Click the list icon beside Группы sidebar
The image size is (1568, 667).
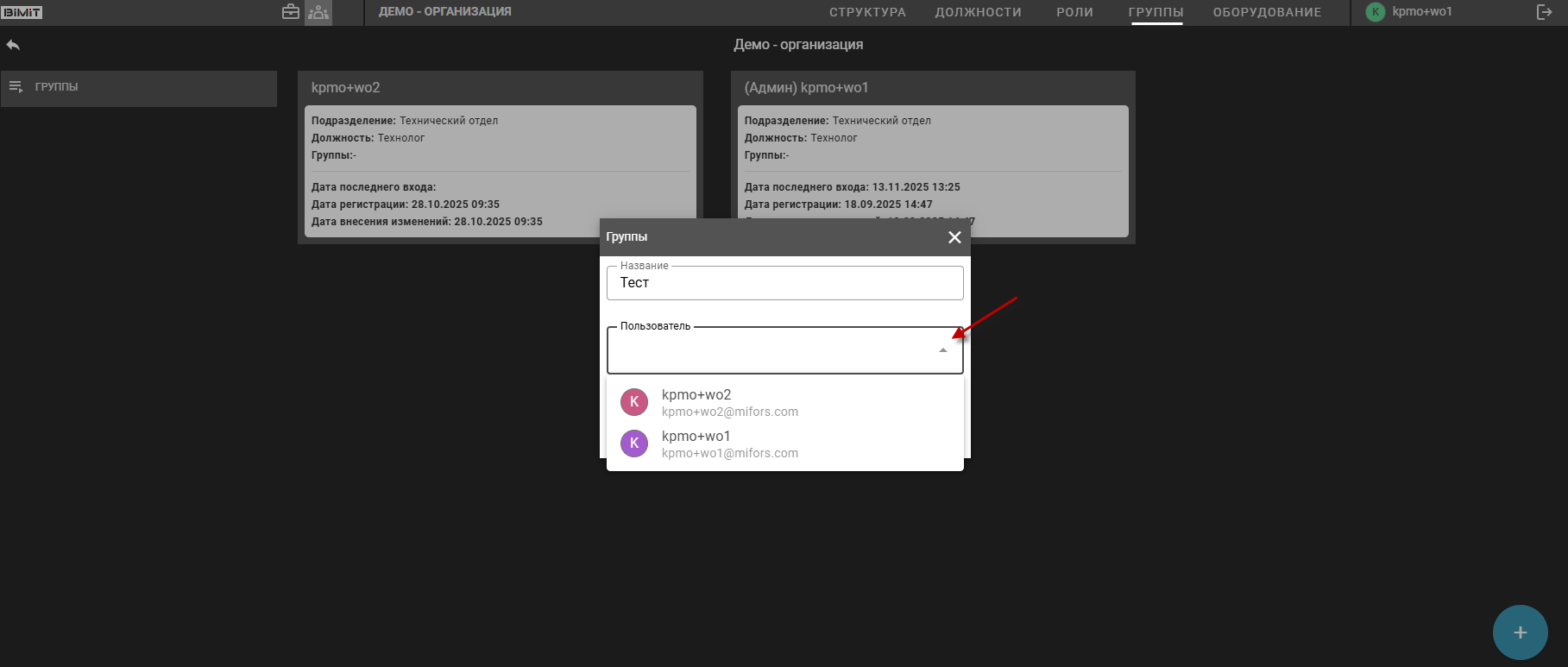16,87
